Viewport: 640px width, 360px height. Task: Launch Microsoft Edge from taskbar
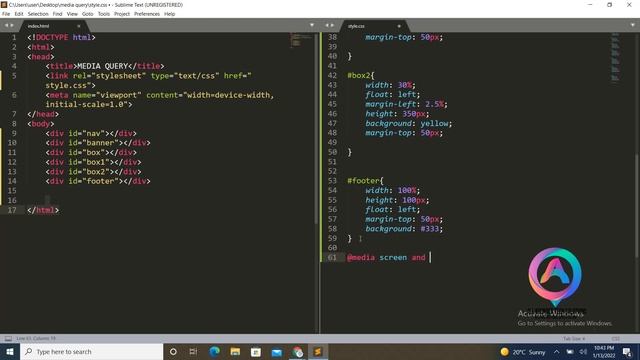pos(214,351)
